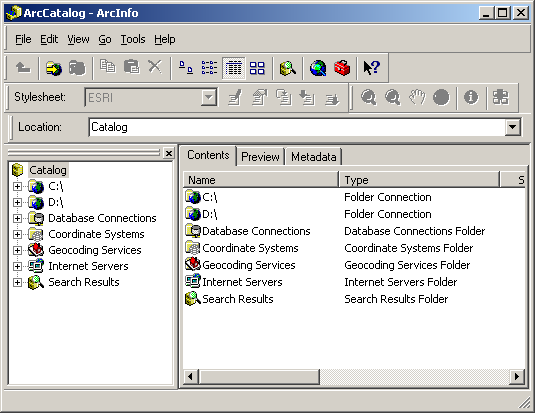
Task: Click the Paste toolbar icon
Action: (x=132, y=67)
